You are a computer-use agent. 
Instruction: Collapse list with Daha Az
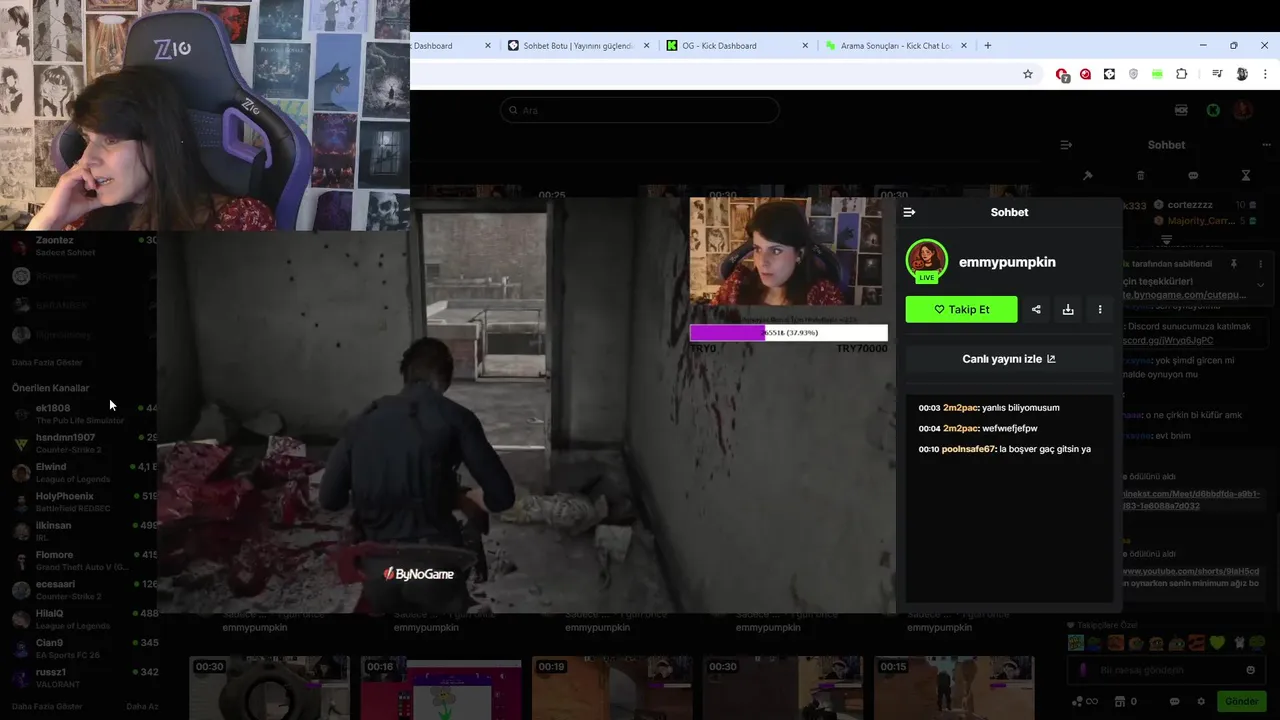tap(142, 706)
